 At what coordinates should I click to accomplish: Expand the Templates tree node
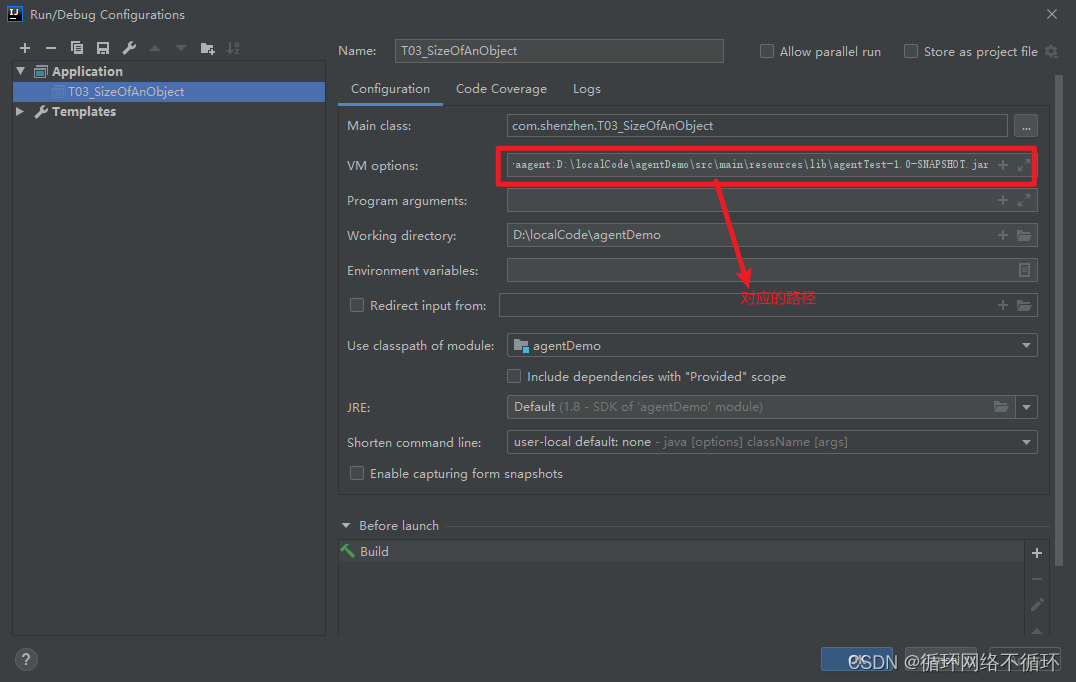[x=20, y=111]
